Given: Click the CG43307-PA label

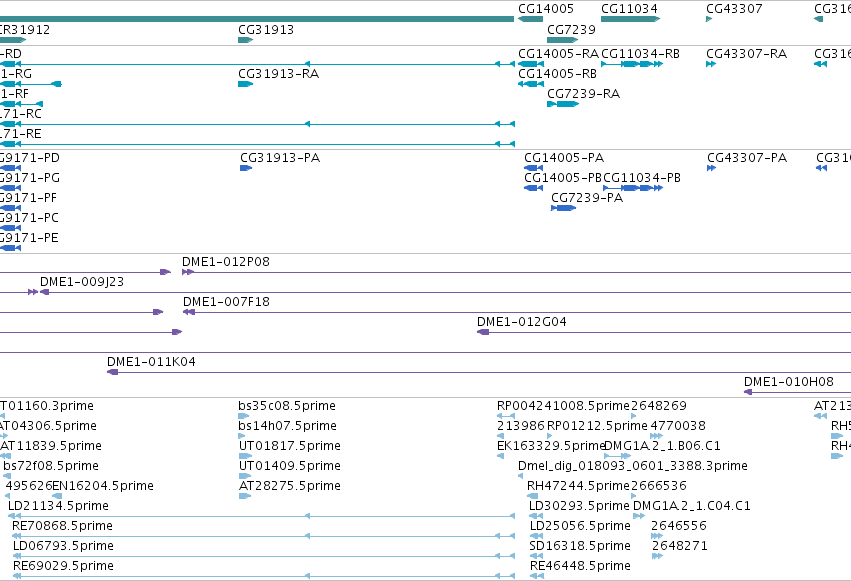Looking at the screenshot, I should [747, 158].
